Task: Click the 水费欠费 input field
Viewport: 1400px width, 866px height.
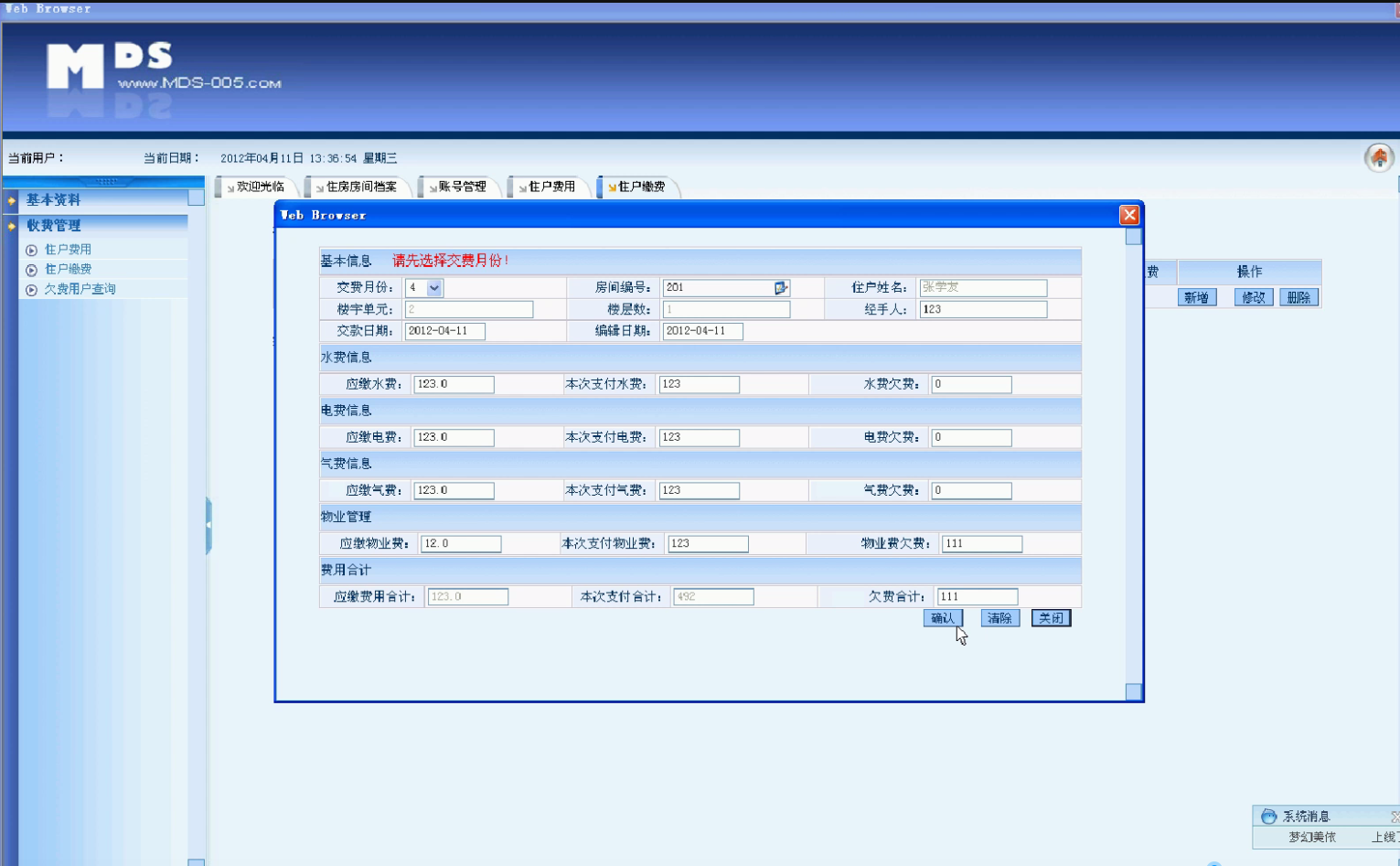Action: coord(971,384)
